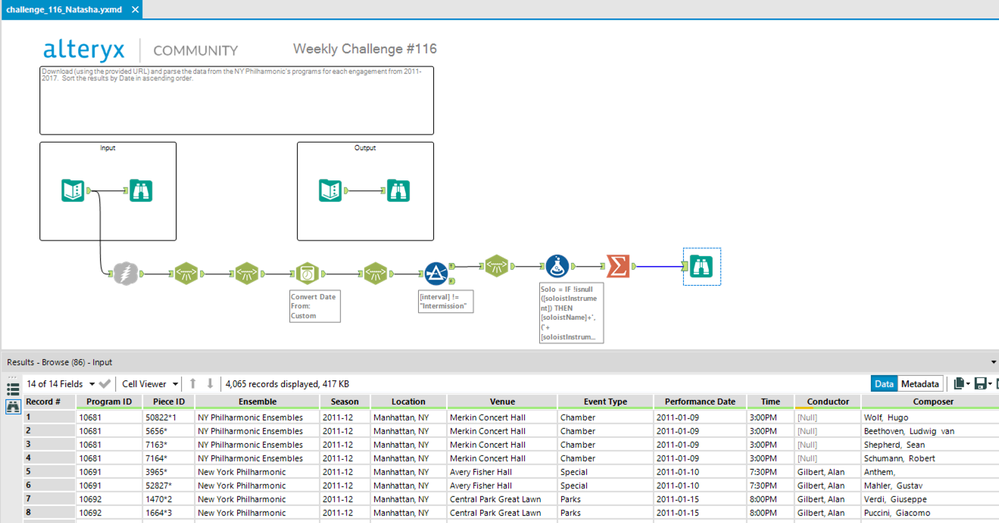Click the binoculars data view icon in Results panel

[13, 406]
